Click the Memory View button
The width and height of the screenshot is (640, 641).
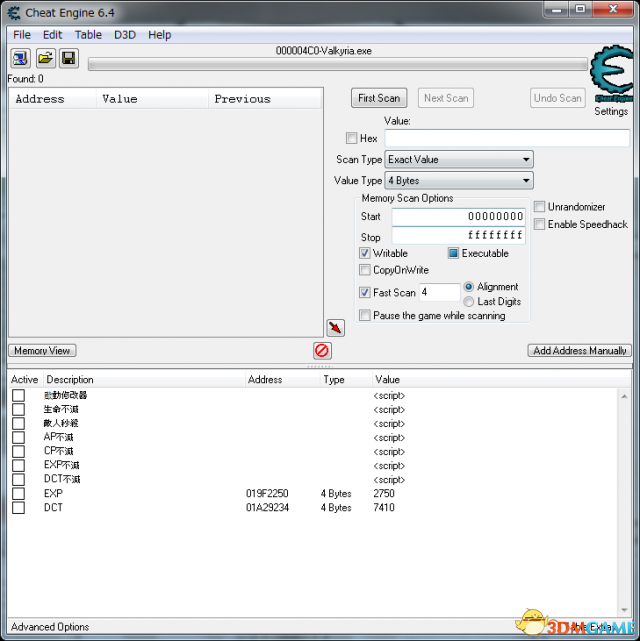click(x=42, y=351)
